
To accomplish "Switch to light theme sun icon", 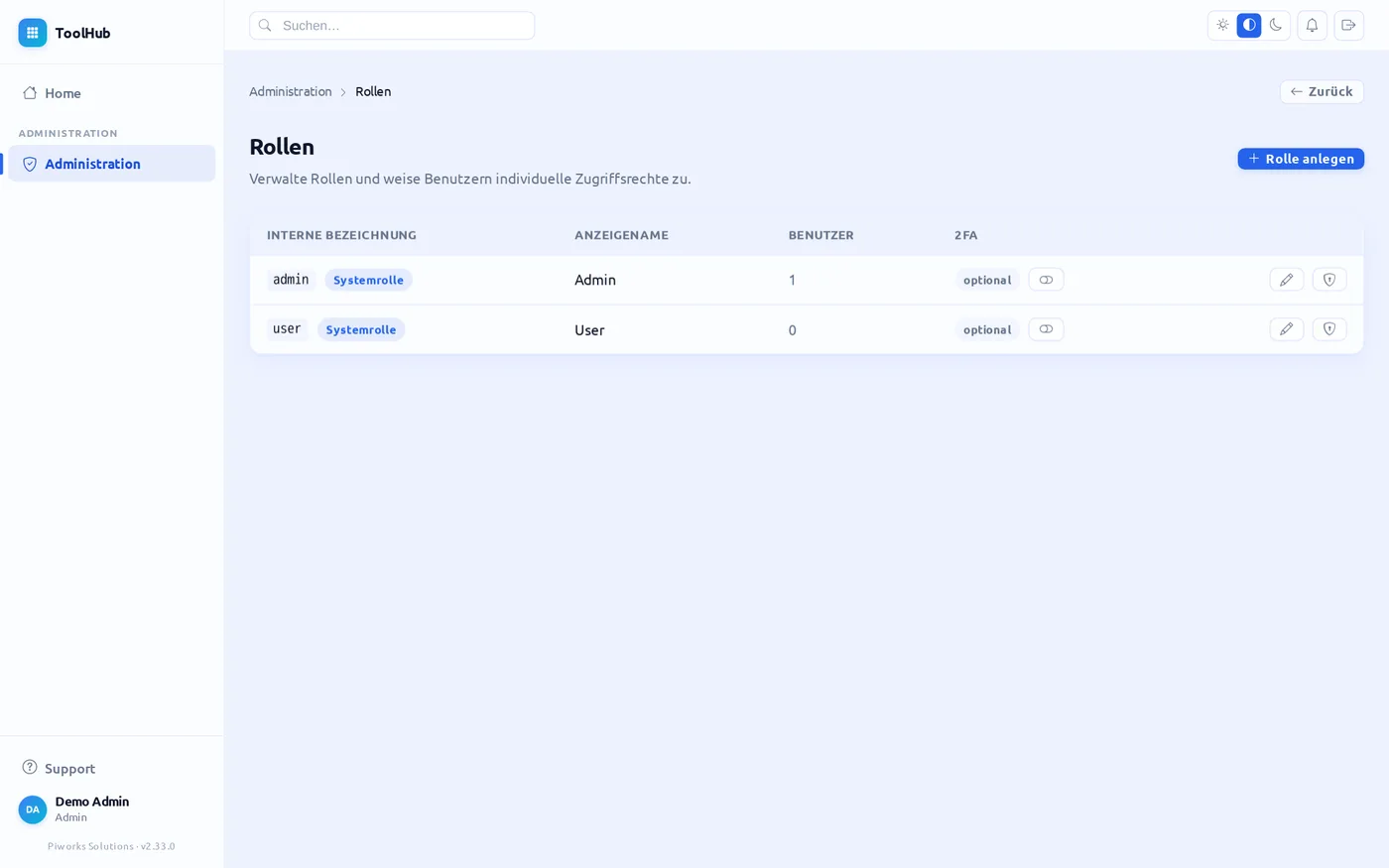I will click(x=1222, y=25).
